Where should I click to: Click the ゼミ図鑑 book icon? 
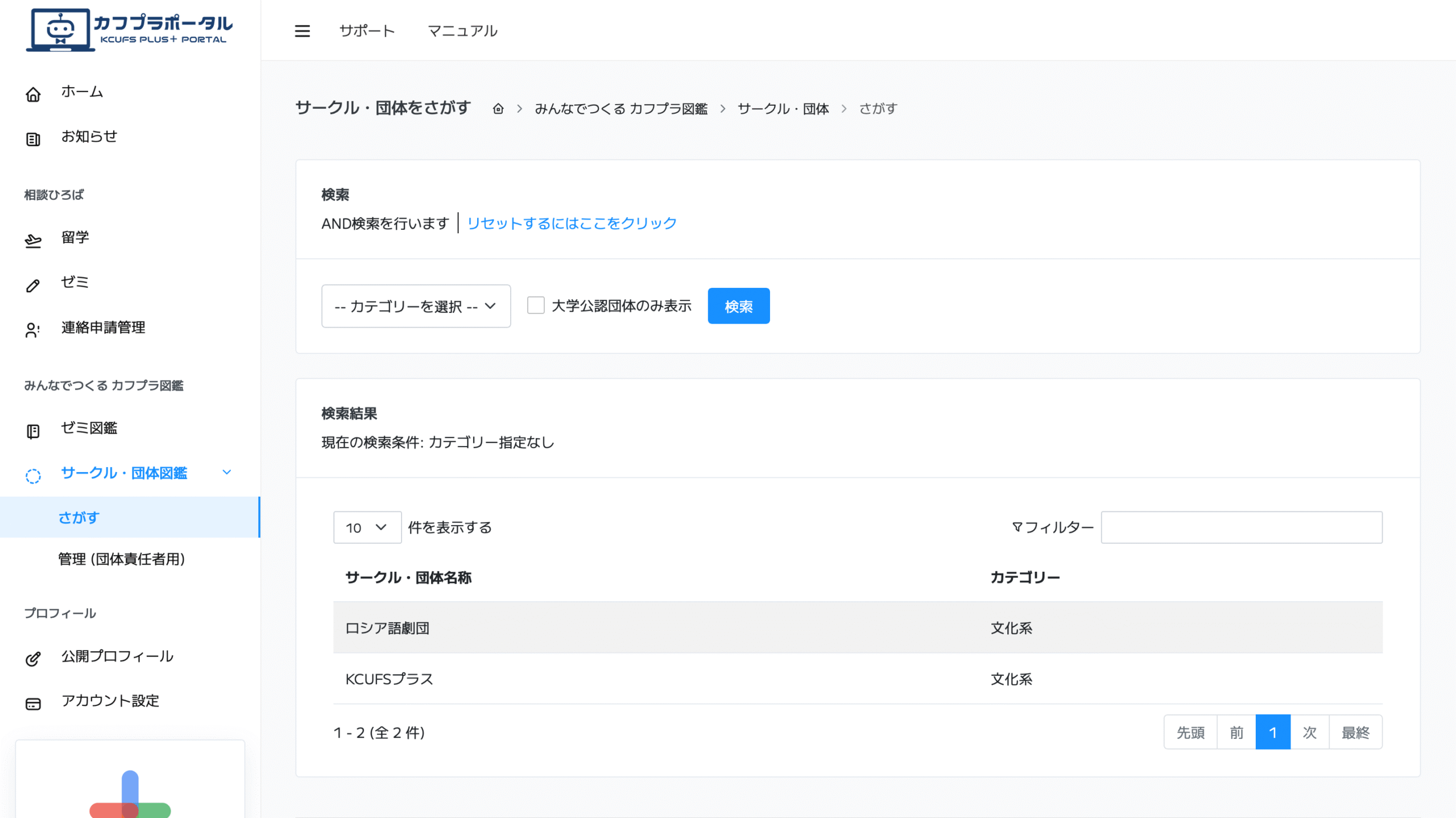33,431
